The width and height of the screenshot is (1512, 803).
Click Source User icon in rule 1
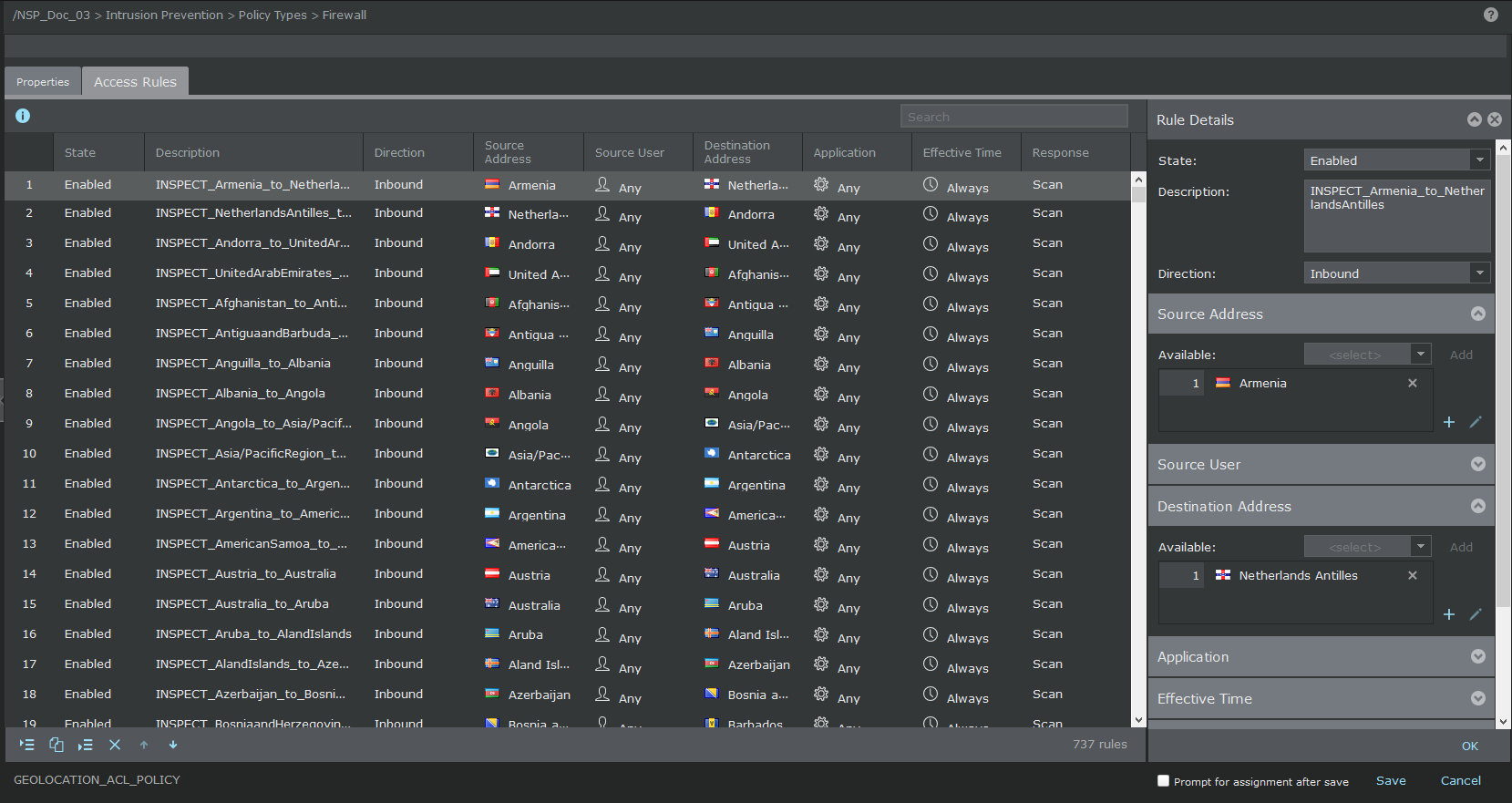(x=602, y=184)
